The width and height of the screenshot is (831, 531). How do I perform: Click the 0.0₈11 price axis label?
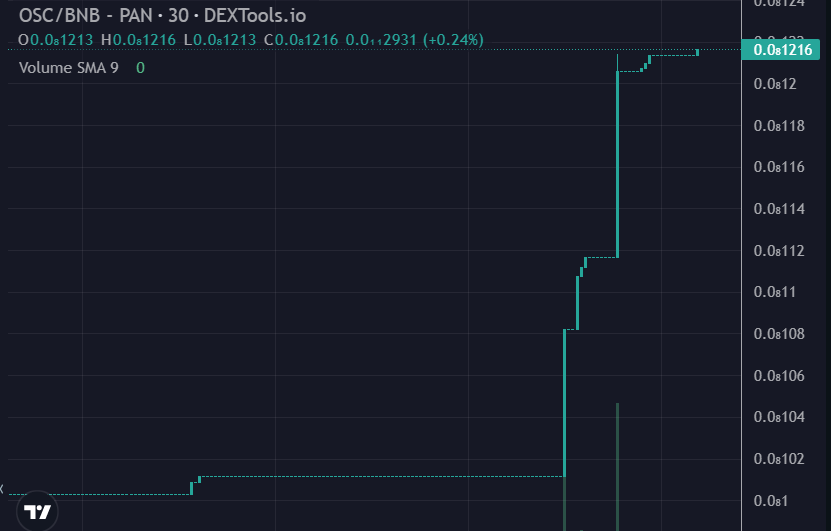(775, 292)
